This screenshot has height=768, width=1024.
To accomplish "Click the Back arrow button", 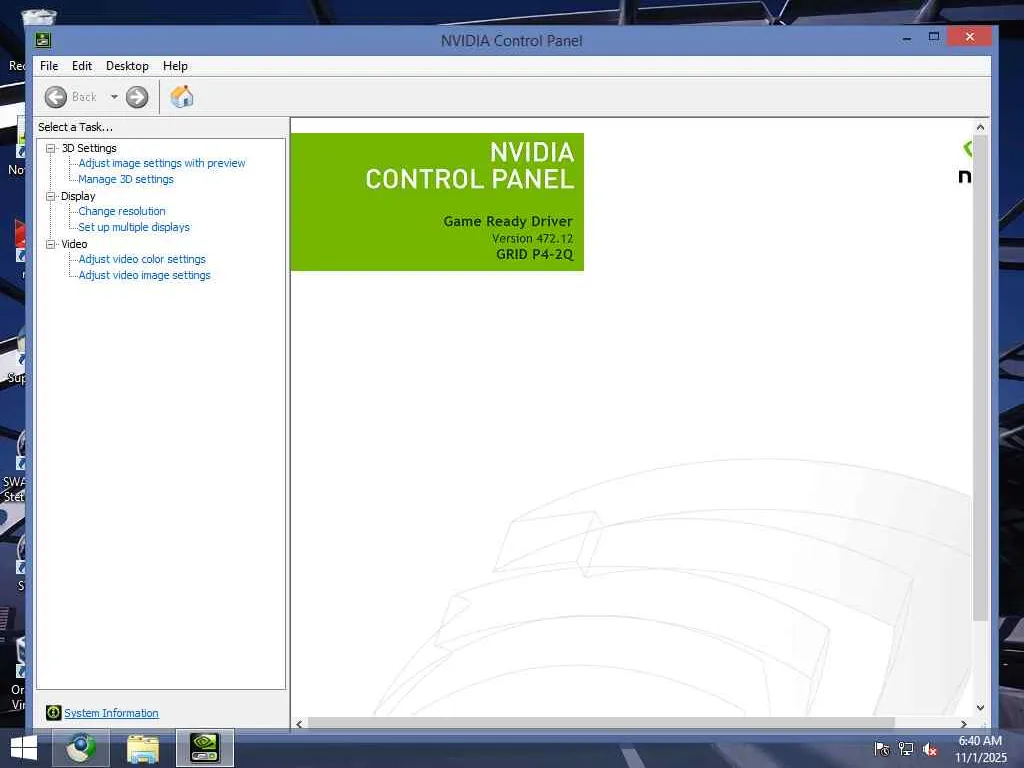I will click(56, 97).
